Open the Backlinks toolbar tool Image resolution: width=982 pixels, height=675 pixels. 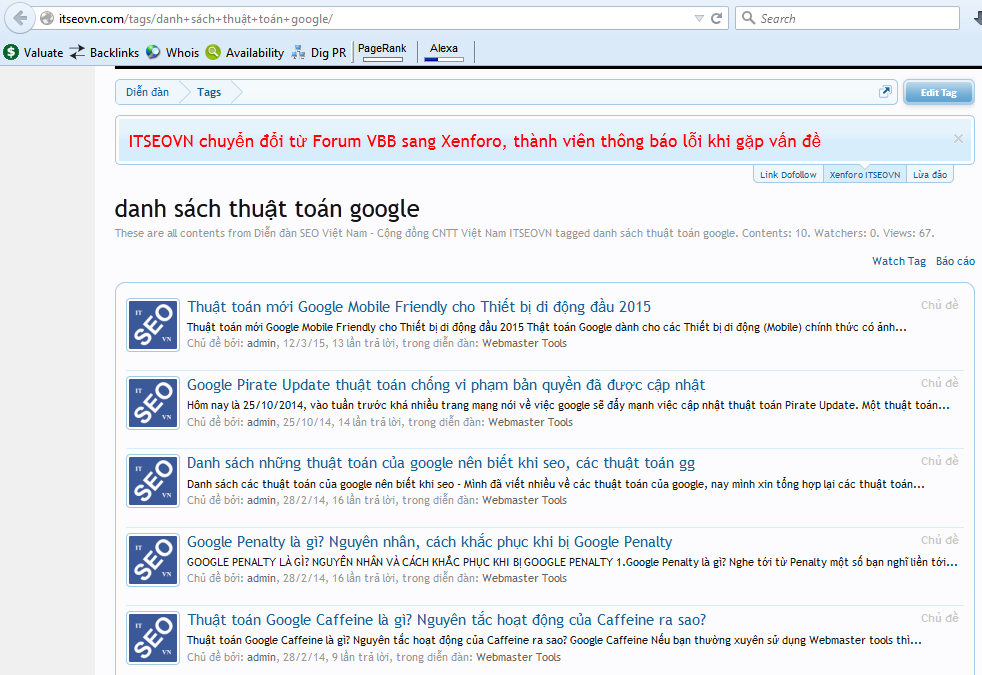point(106,53)
